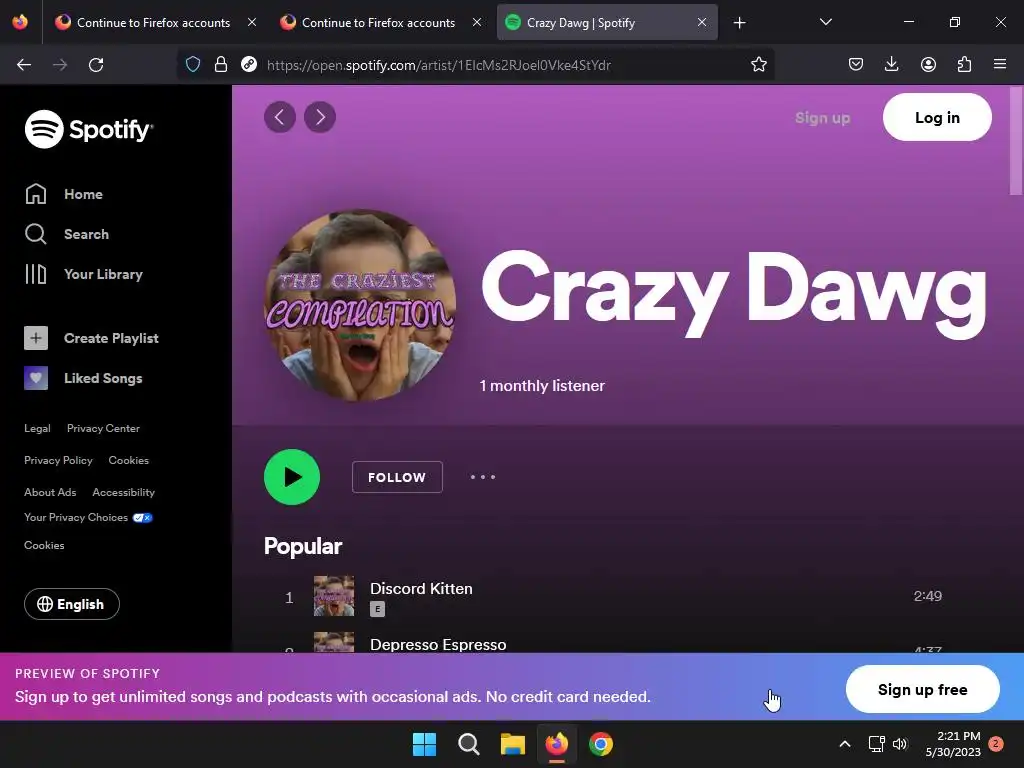
Task: Open Home in Spotify sidebar
Action: pos(63,194)
